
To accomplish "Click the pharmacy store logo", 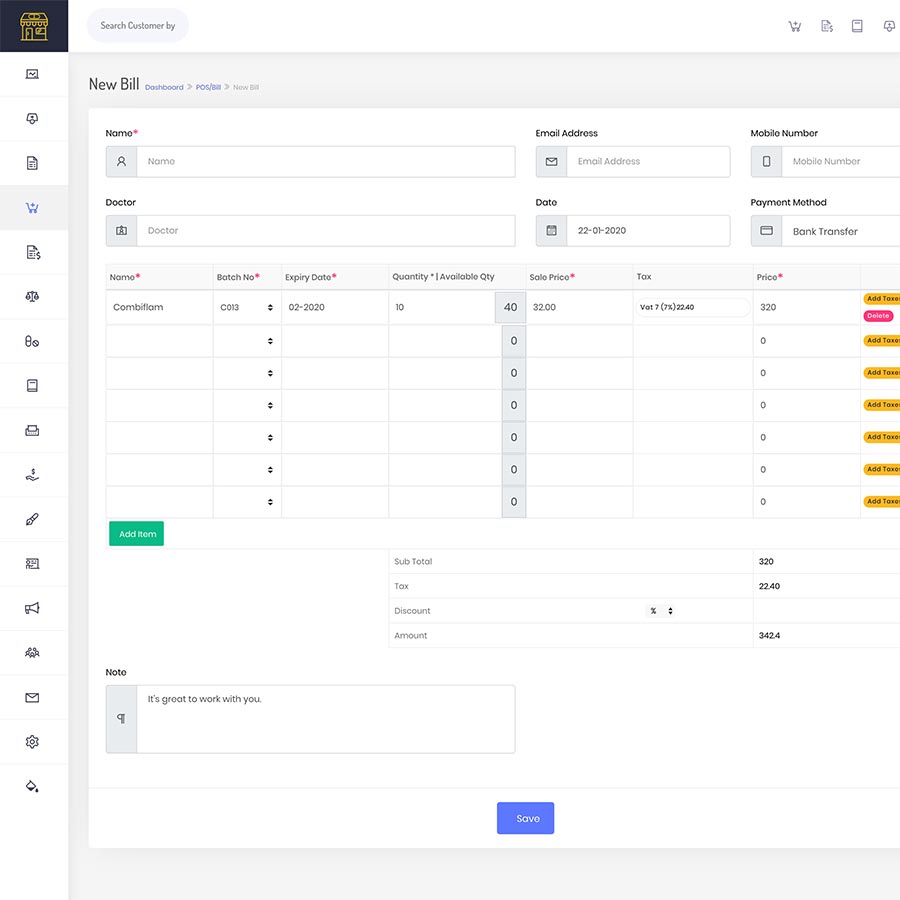I will 34,26.
